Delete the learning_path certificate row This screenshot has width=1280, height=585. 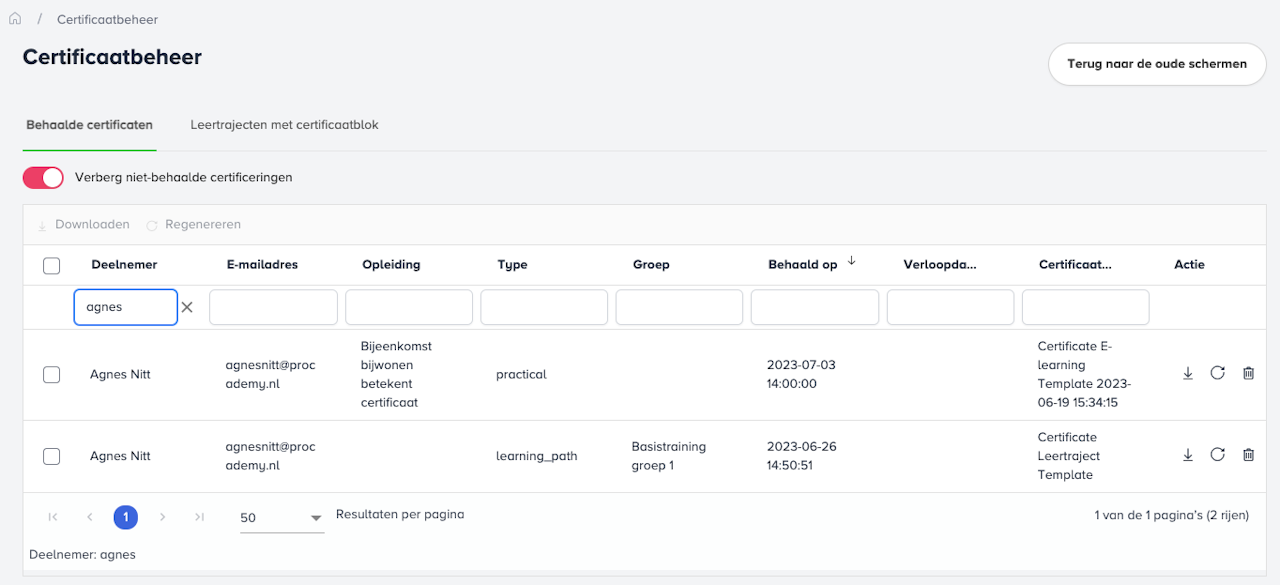click(1248, 455)
